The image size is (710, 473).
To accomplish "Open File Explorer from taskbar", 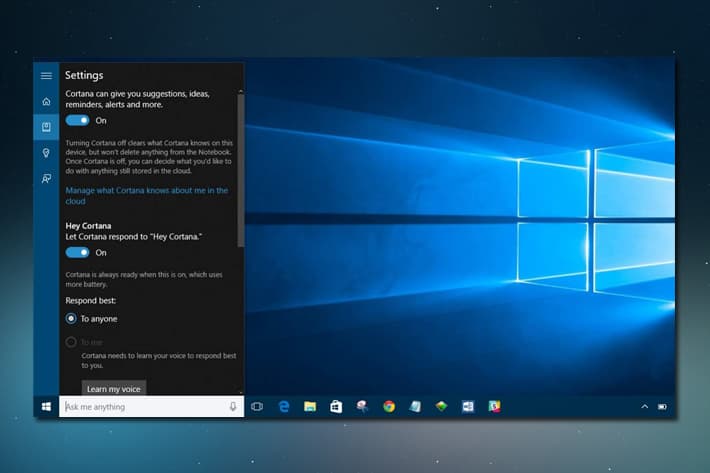I will click(310, 406).
